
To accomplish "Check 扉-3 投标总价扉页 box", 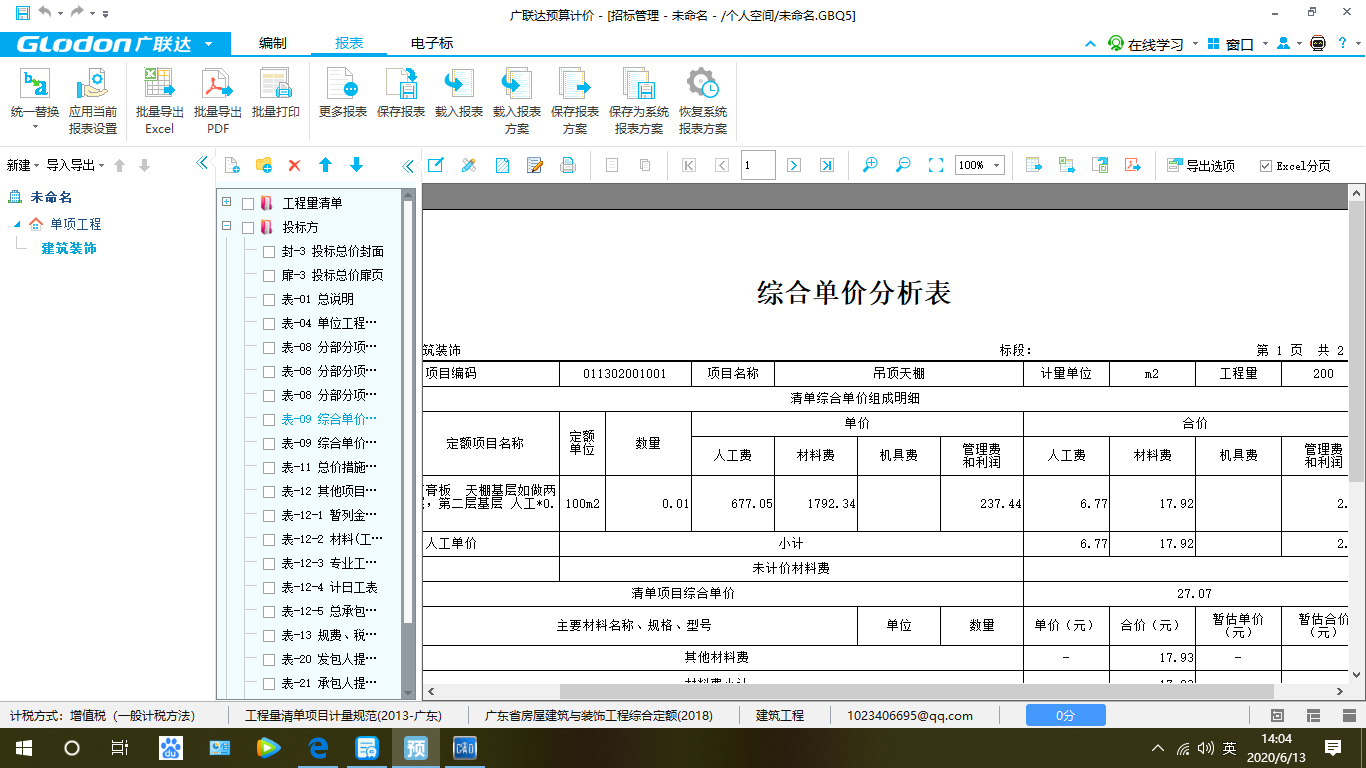I will pyautogui.click(x=269, y=276).
